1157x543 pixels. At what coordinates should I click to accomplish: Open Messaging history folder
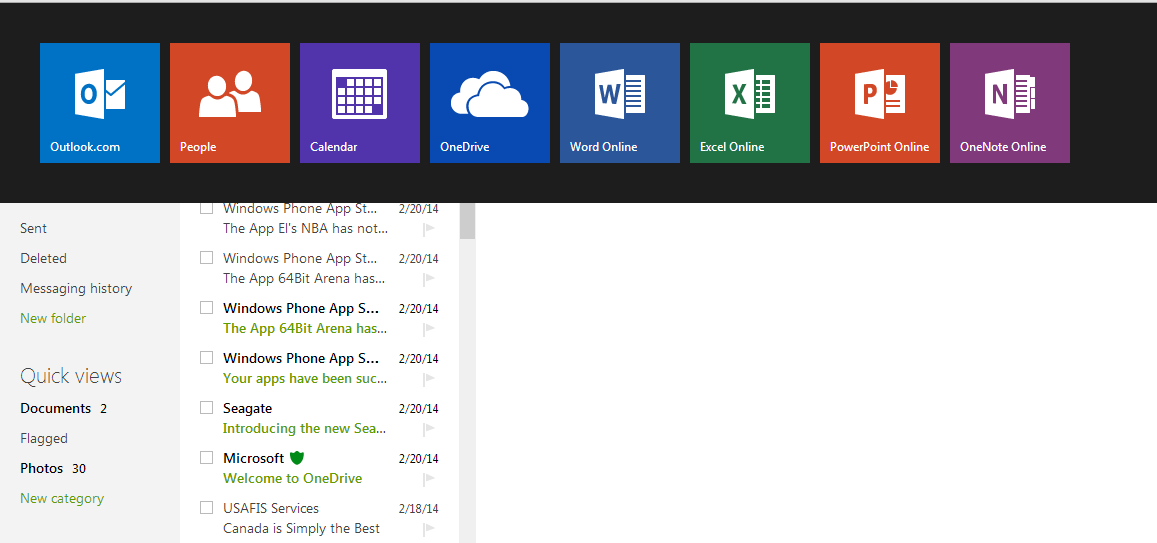coord(76,288)
